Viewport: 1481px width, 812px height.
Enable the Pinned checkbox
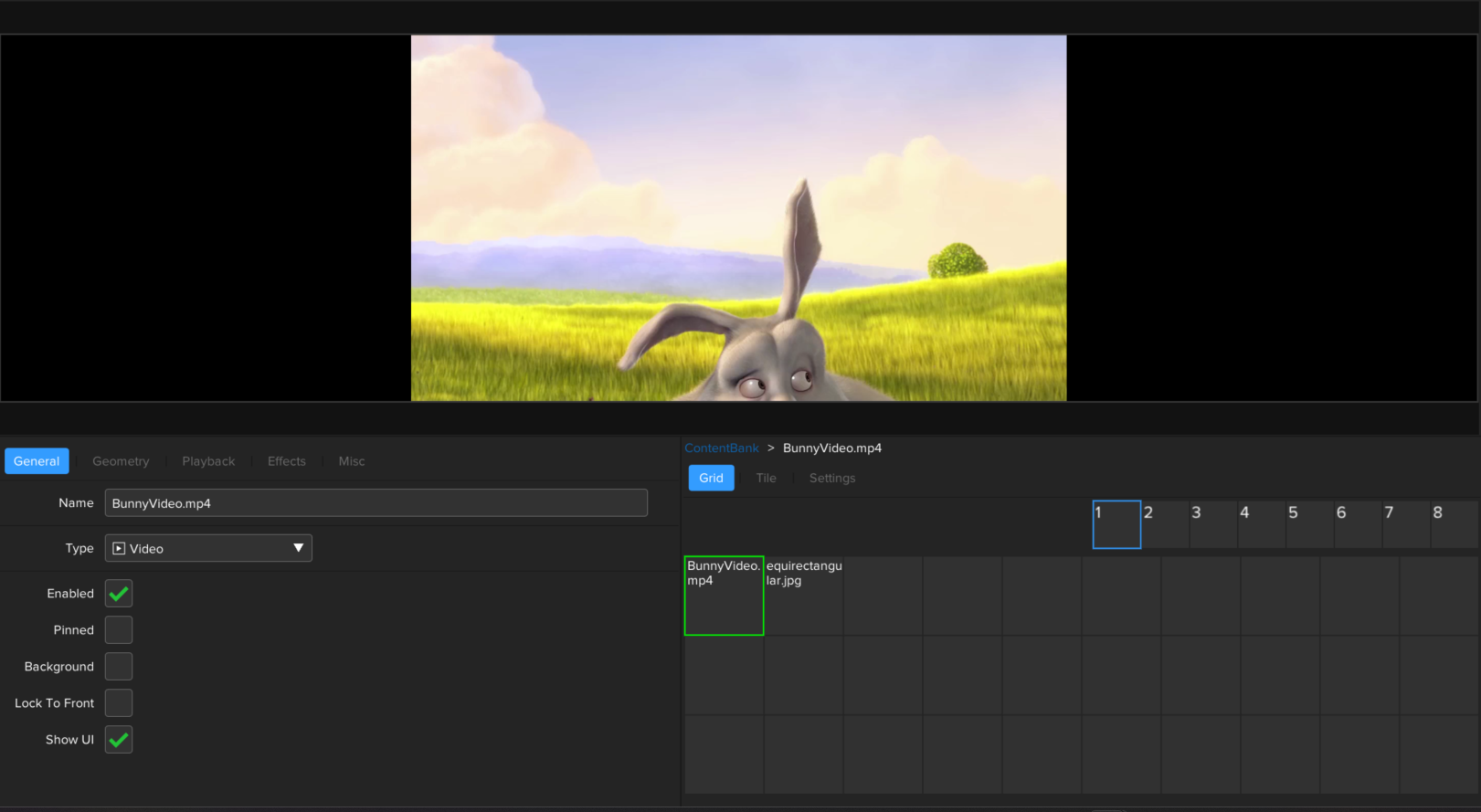[x=119, y=630]
